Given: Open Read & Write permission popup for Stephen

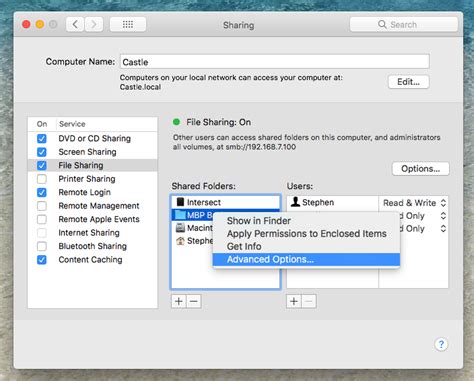Looking at the screenshot, I should click(414, 203).
